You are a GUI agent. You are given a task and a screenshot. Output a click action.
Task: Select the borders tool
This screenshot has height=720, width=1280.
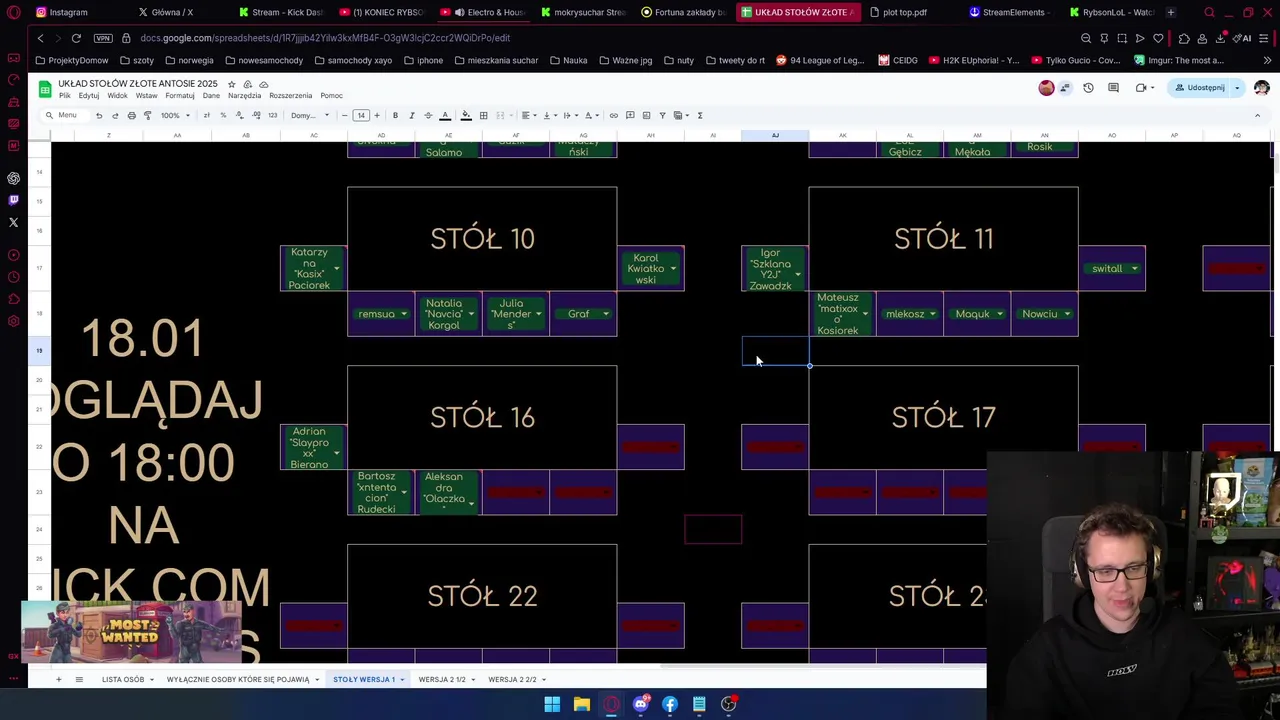coord(483,115)
